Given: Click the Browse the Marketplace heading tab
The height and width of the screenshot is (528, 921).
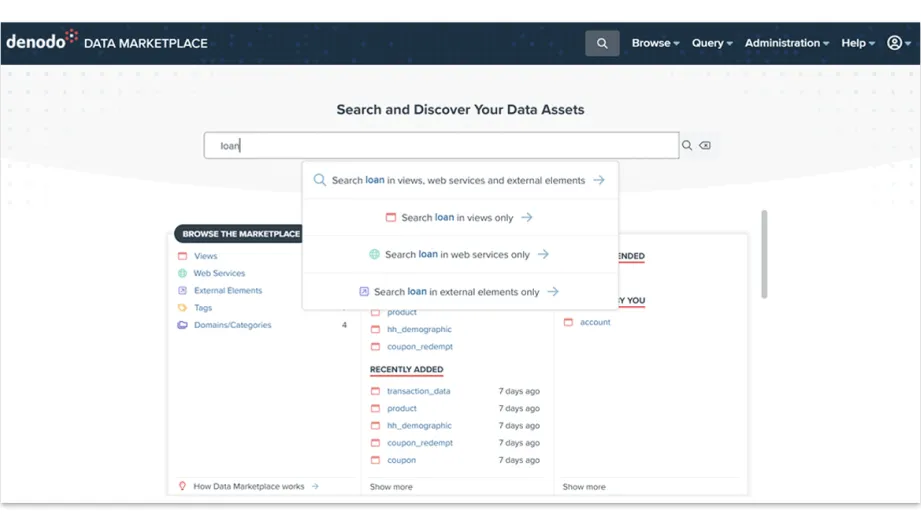Looking at the screenshot, I should pyautogui.click(x=238, y=234).
